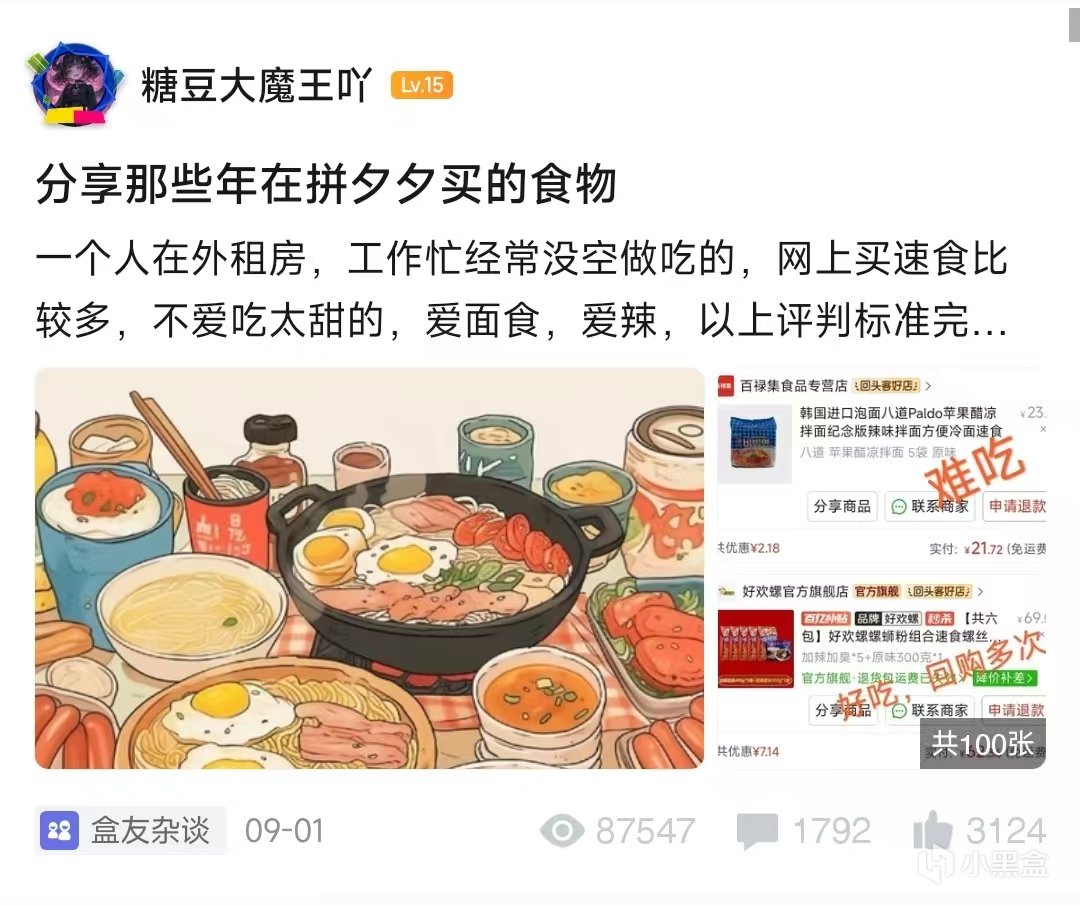View all photos via 共100张 badge
This screenshot has height=906, width=1080.
pos(983,744)
